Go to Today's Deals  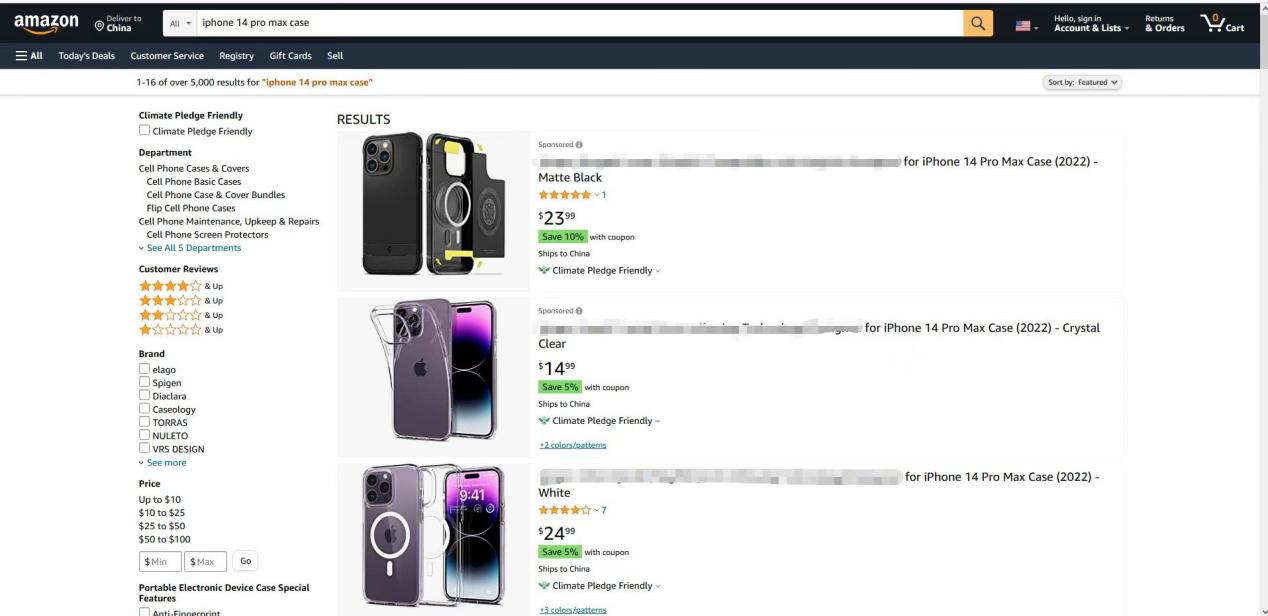pyautogui.click(x=86, y=56)
